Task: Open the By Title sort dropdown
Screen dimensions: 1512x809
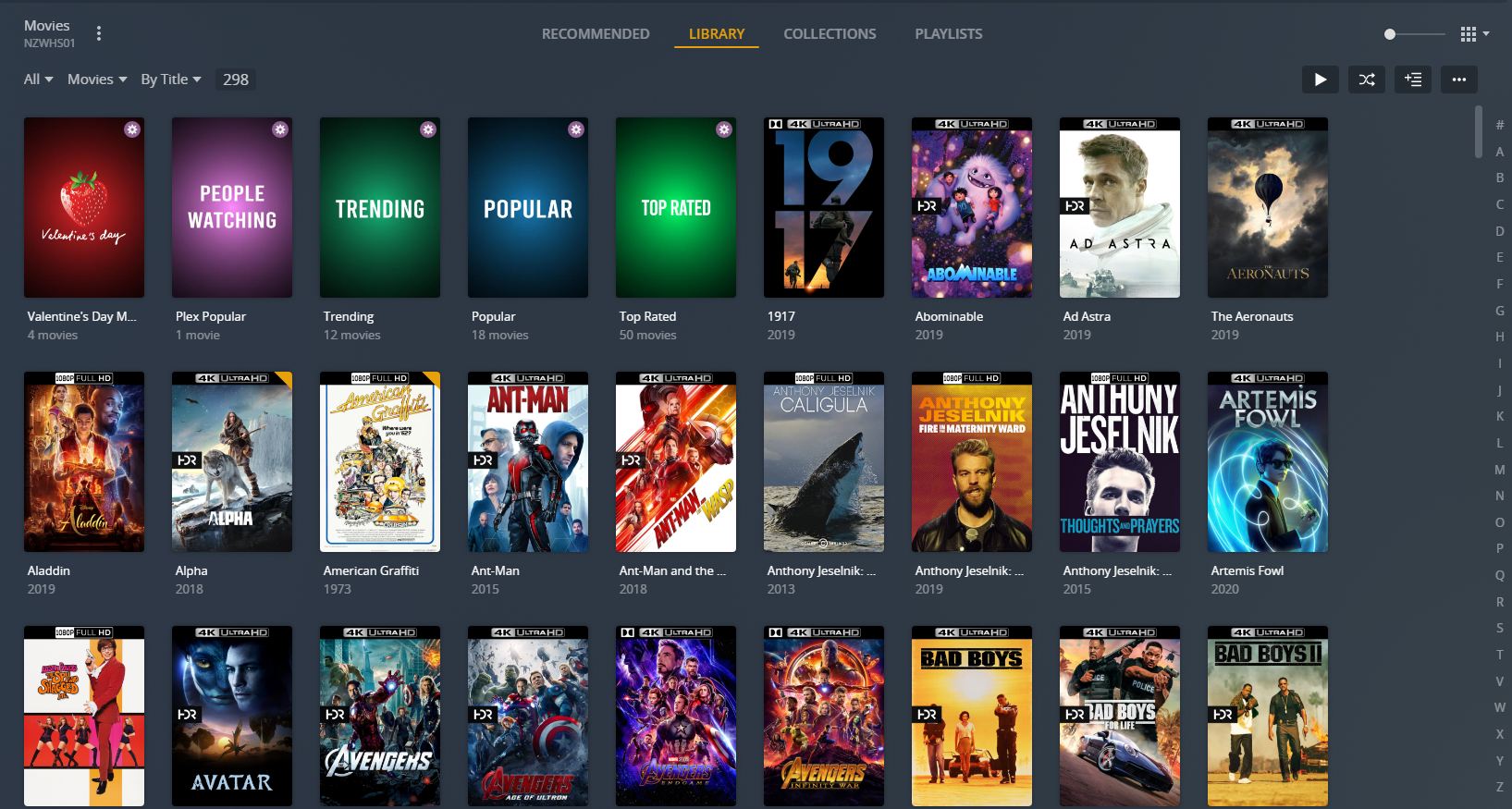Action: [x=170, y=80]
